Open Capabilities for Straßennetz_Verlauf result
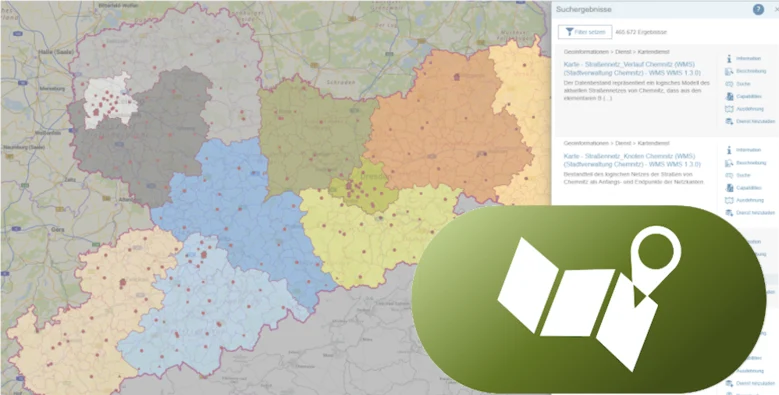The image size is (779, 395). [x=744, y=96]
